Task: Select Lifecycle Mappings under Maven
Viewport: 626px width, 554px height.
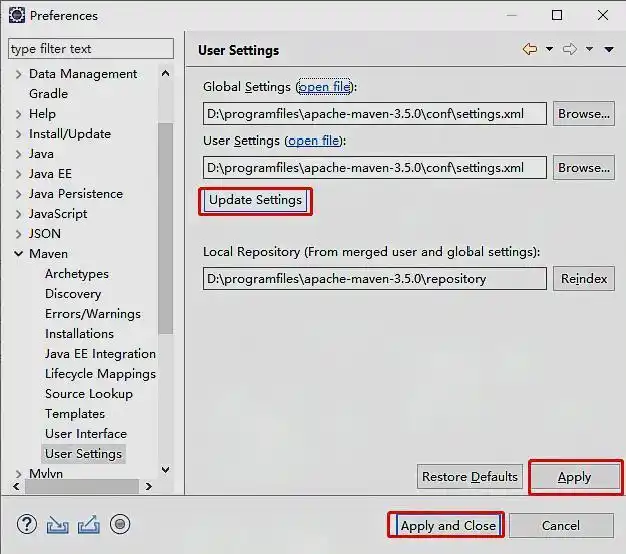Action: (x=100, y=374)
